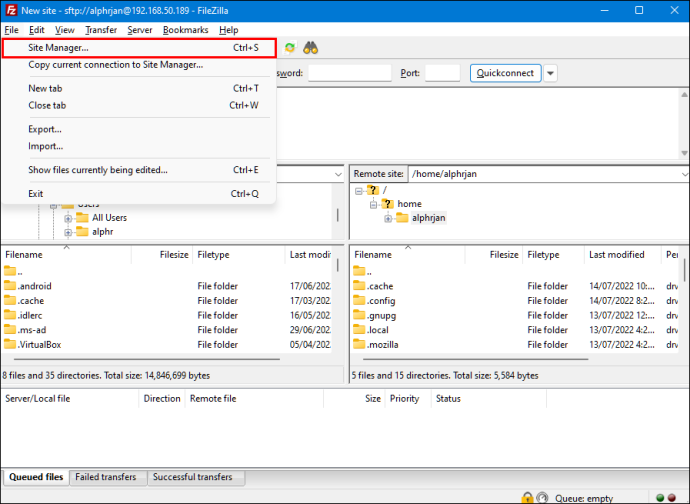Sort local list by Filetype column
690x504 pixels.
click(239, 254)
